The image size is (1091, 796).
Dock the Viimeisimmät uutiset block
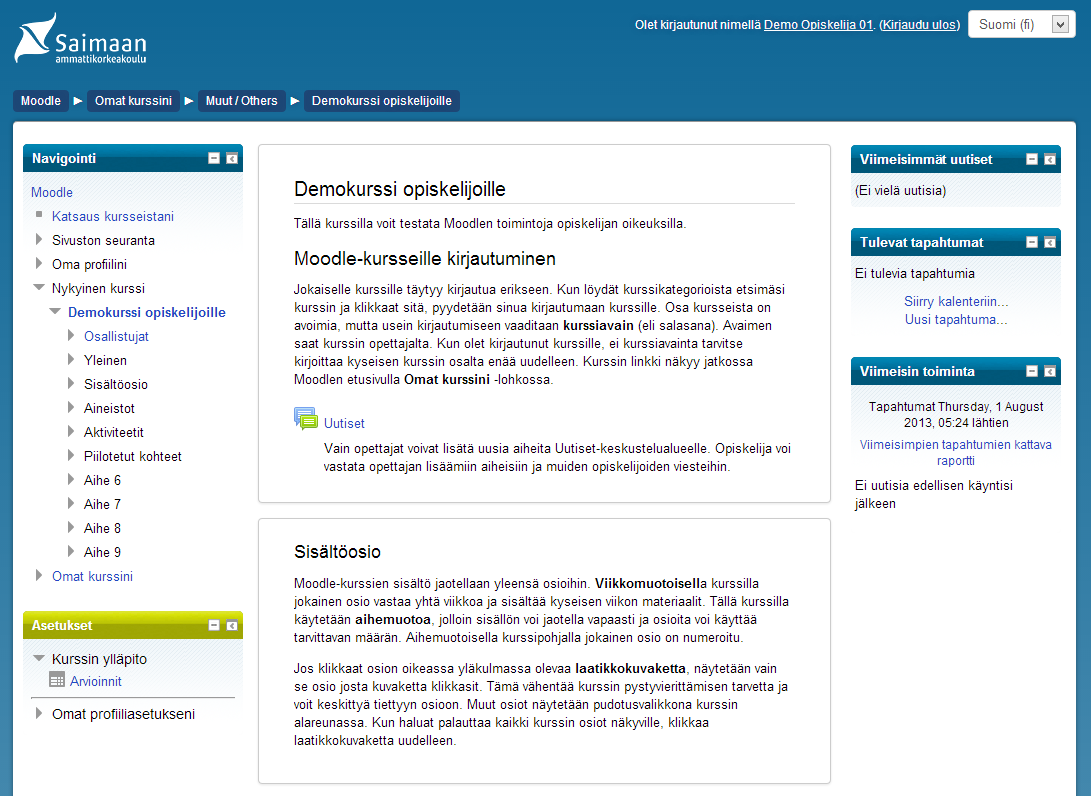click(1050, 159)
